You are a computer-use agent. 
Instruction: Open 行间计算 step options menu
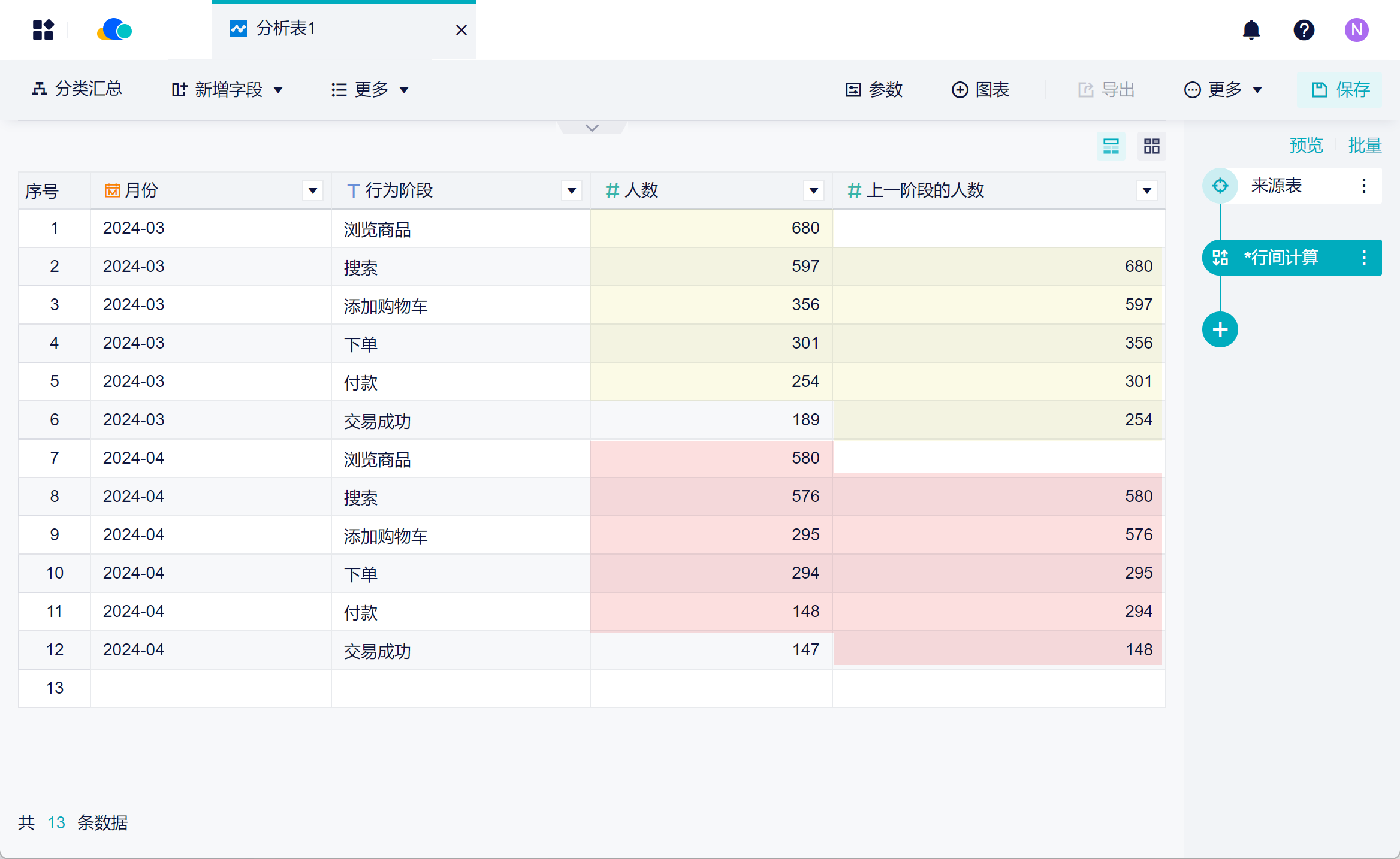pos(1364,258)
